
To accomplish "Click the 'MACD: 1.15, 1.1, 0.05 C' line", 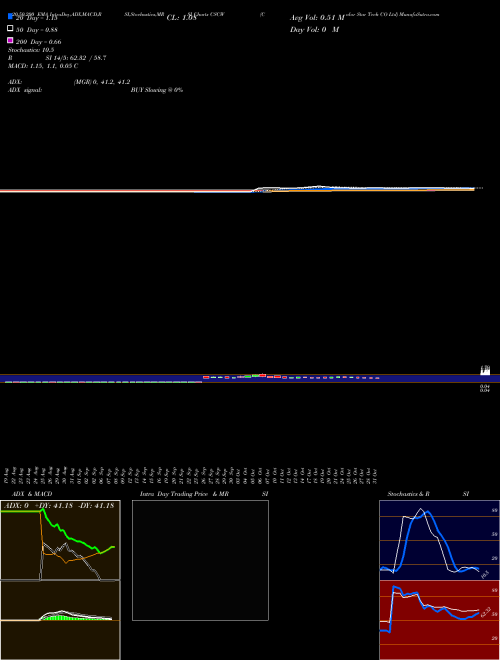I will pyautogui.click(x=43, y=66).
